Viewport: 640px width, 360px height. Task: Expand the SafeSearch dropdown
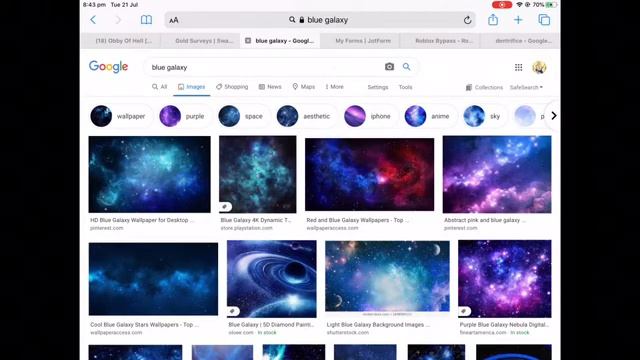pyautogui.click(x=526, y=87)
